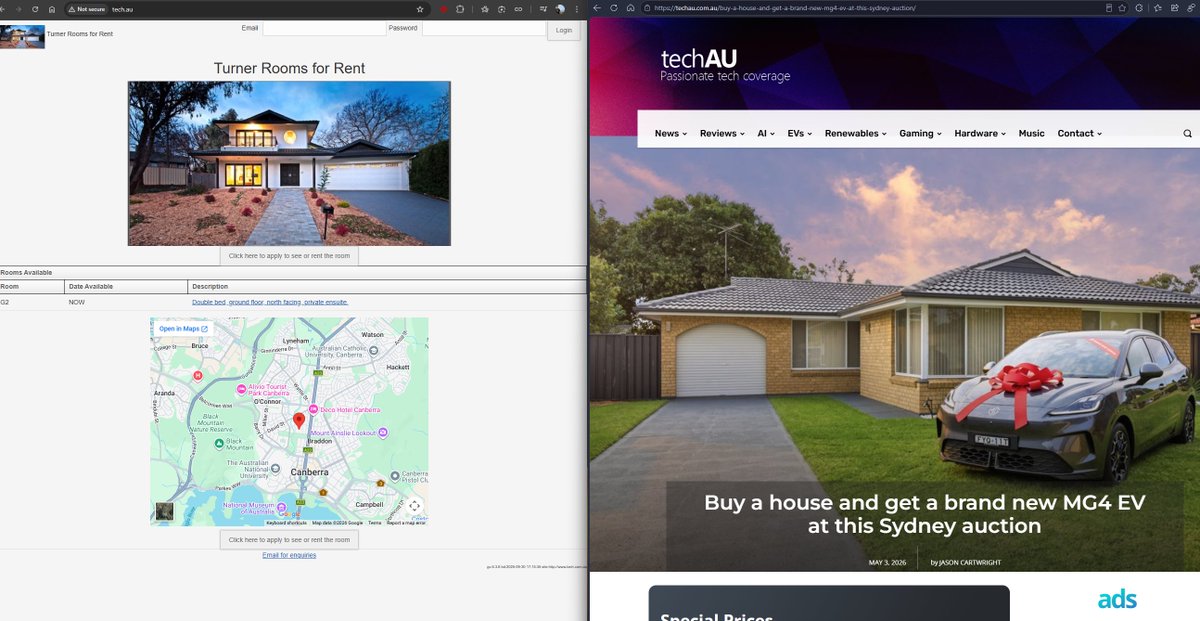Open the Hardware dropdown
The height and width of the screenshot is (621, 1200).
click(980, 133)
